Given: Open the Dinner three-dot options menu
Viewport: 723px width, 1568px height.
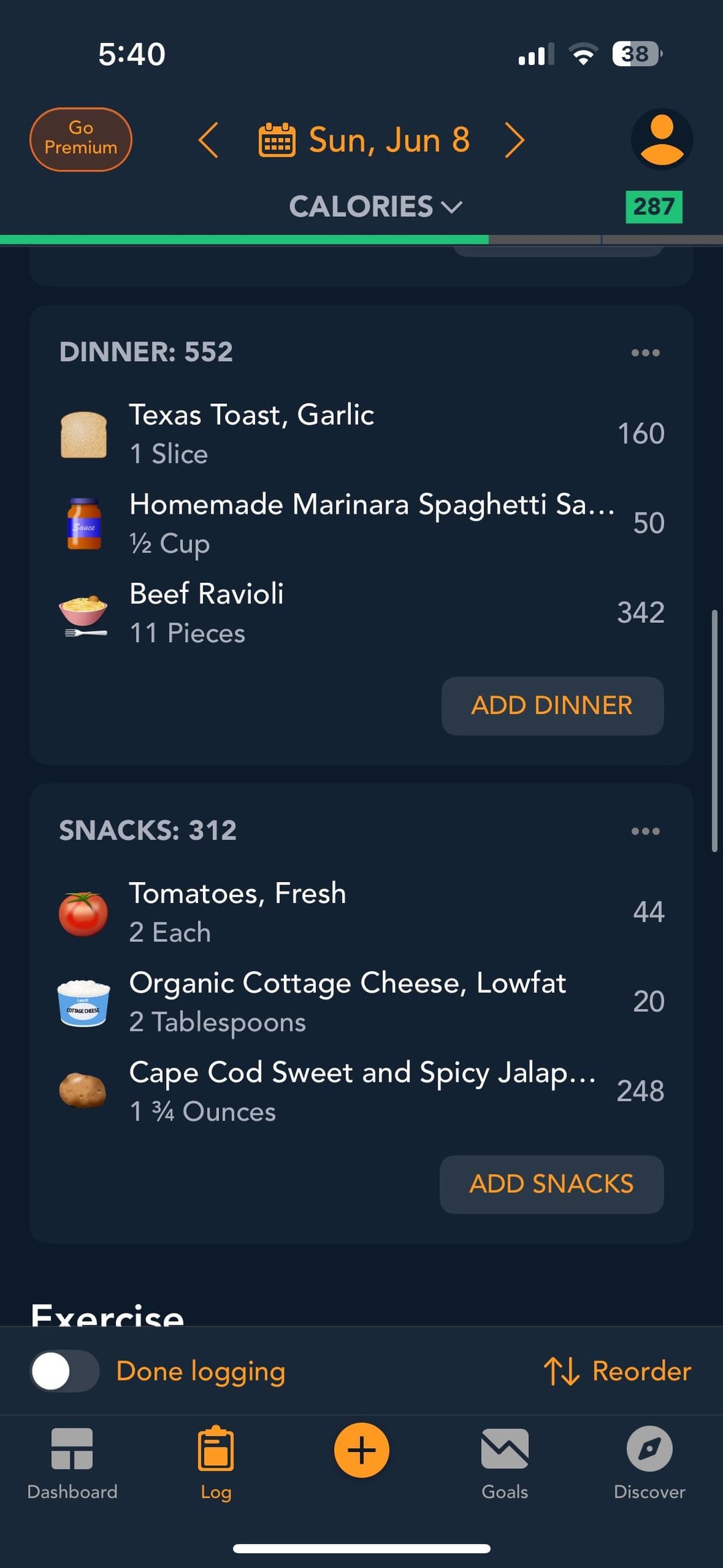Looking at the screenshot, I should pos(645,352).
